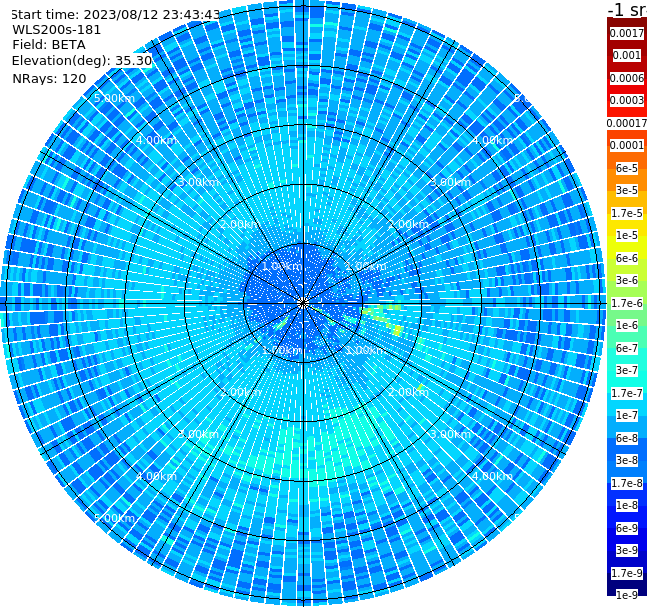Click the 1.7e-7 cyan colorbar label
The height and width of the screenshot is (607, 647).
626,393
